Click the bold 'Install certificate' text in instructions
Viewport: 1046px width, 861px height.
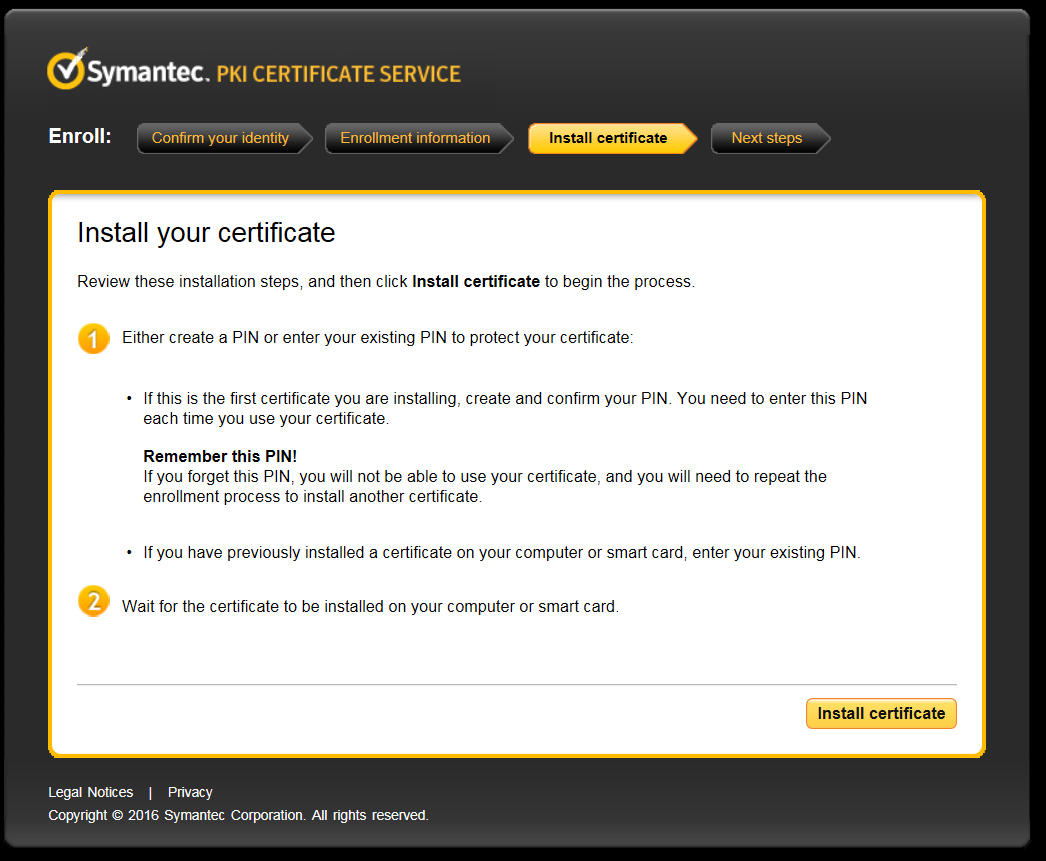coord(476,282)
